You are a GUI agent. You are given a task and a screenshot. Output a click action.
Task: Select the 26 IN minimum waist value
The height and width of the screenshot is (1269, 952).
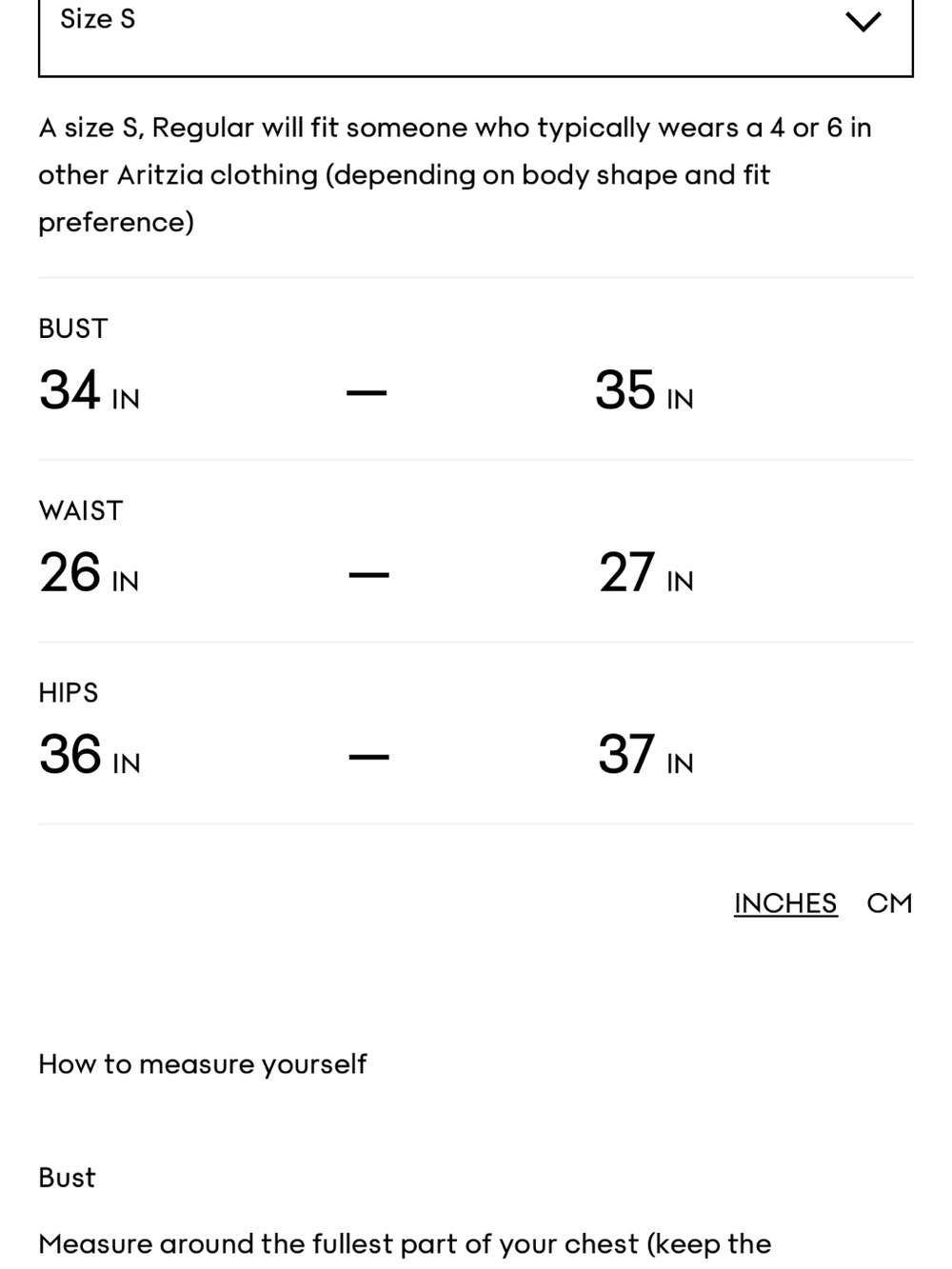[89, 573]
